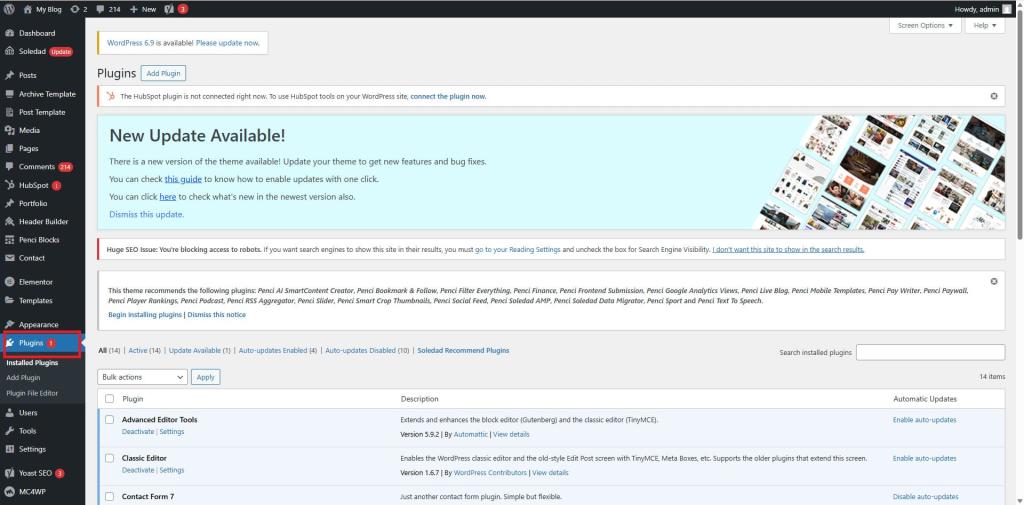Open the Add Plugin submenu item
This screenshot has height=505, width=1024.
click(x=24, y=378)
